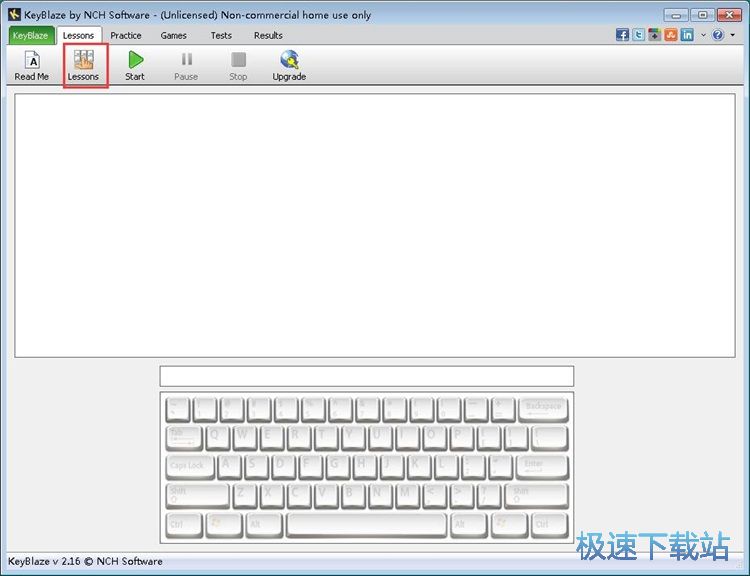Viewport: 750px width, 576px height.
Task: Click the Q key on virtual keyboard
Action: (x=218, y=439)
